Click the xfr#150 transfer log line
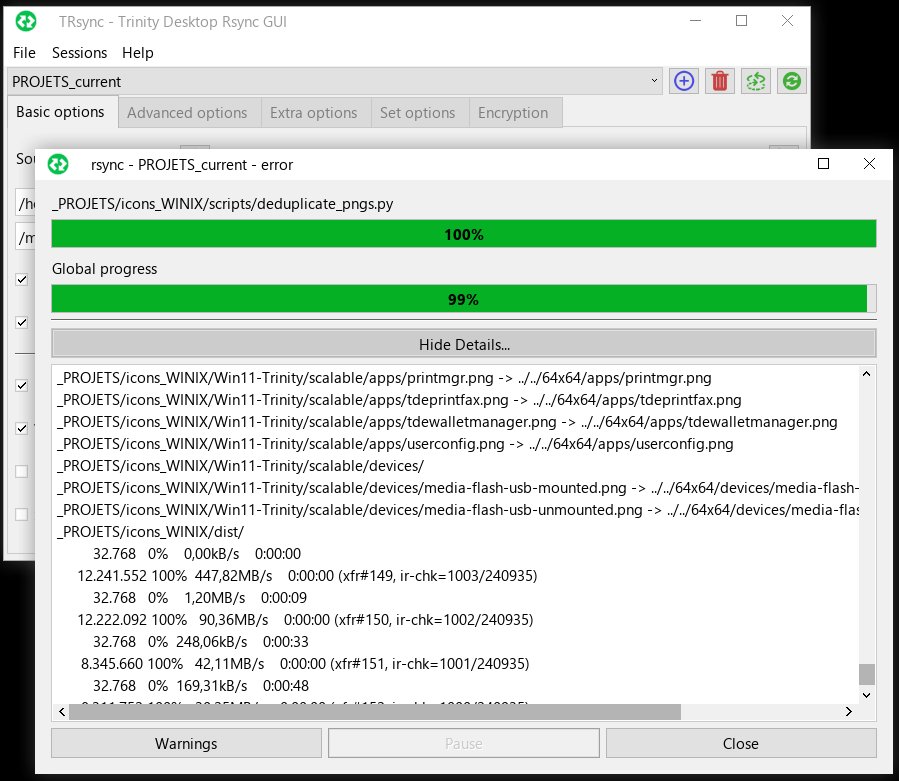 click(305, 620)
